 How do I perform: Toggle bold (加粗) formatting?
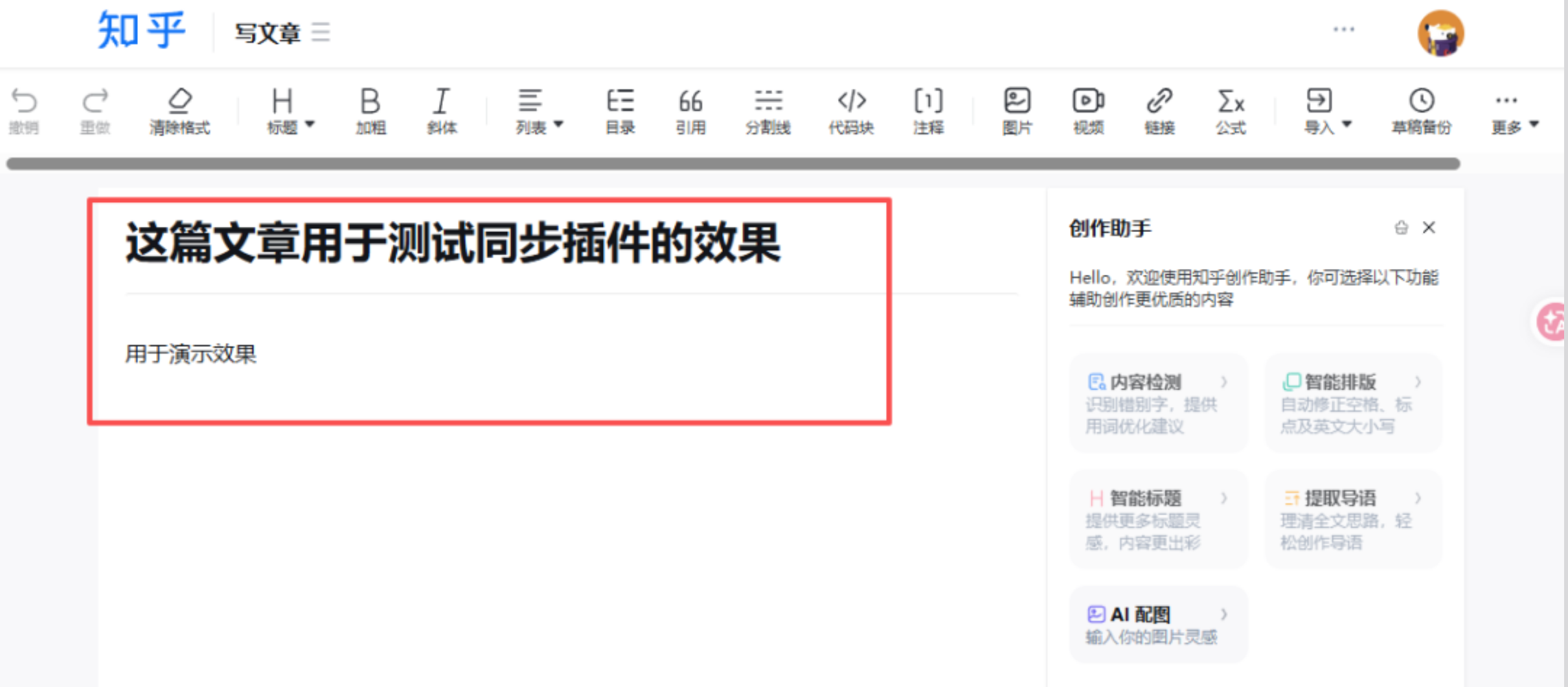click(370, 101)
